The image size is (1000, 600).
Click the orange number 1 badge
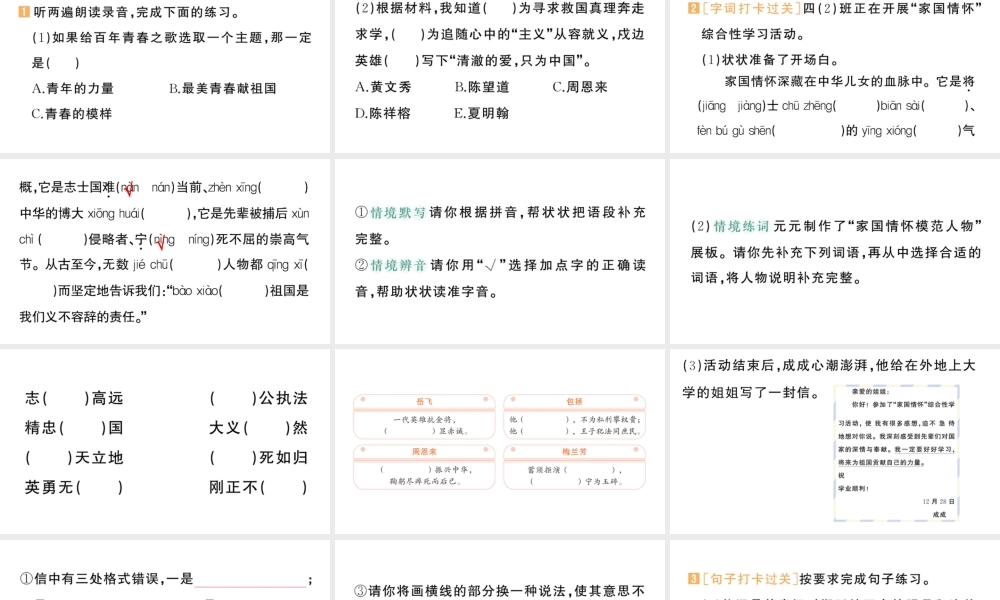[24, 12]
